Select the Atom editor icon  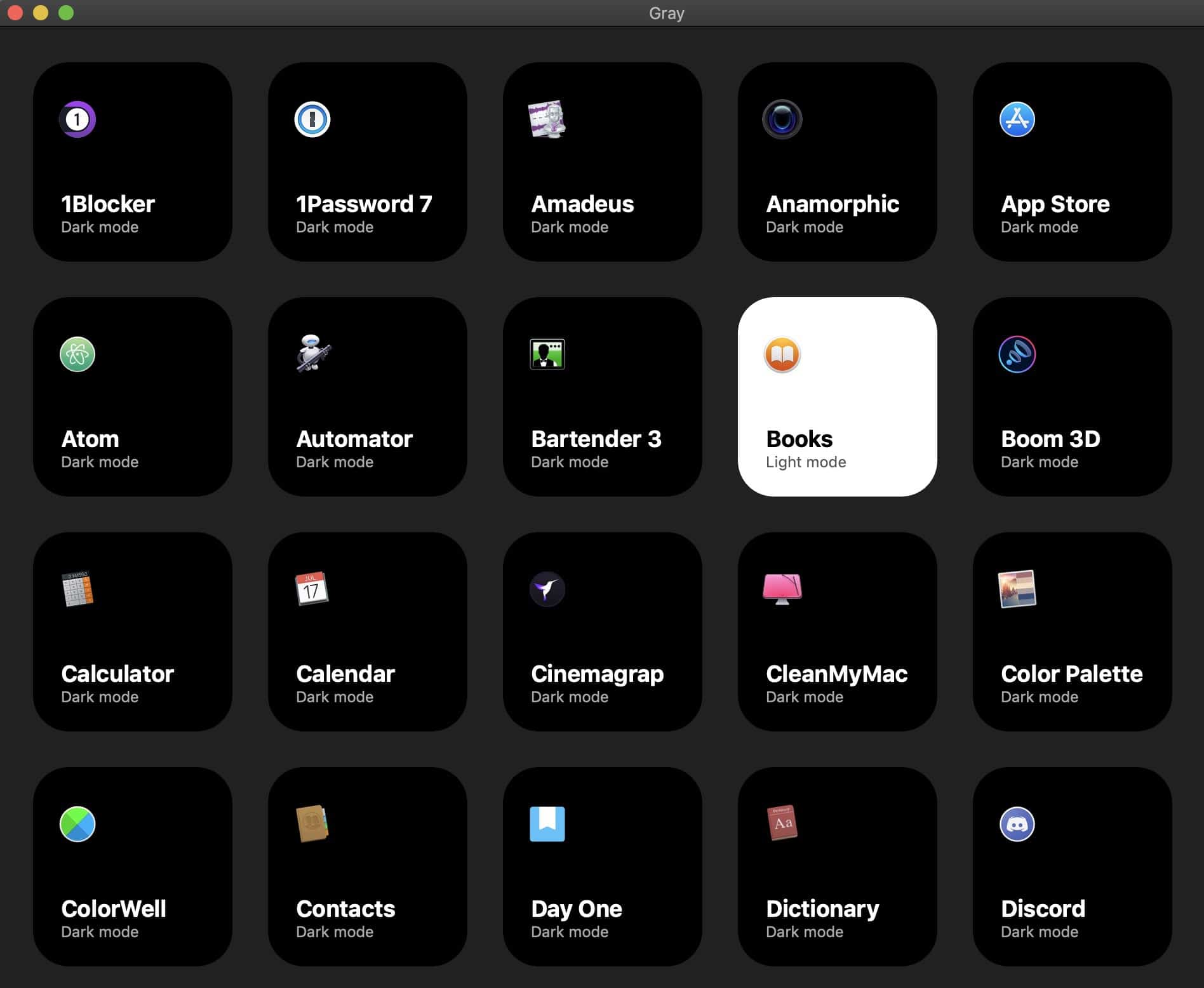coord(77,354)
